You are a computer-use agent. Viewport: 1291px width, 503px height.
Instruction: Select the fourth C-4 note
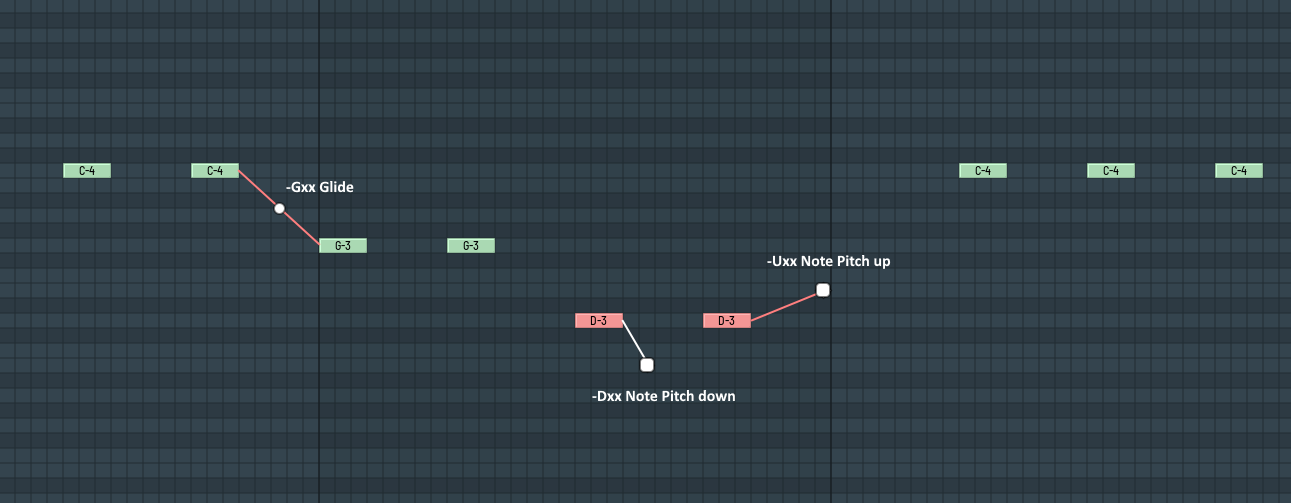click(x=1111, y=171)
